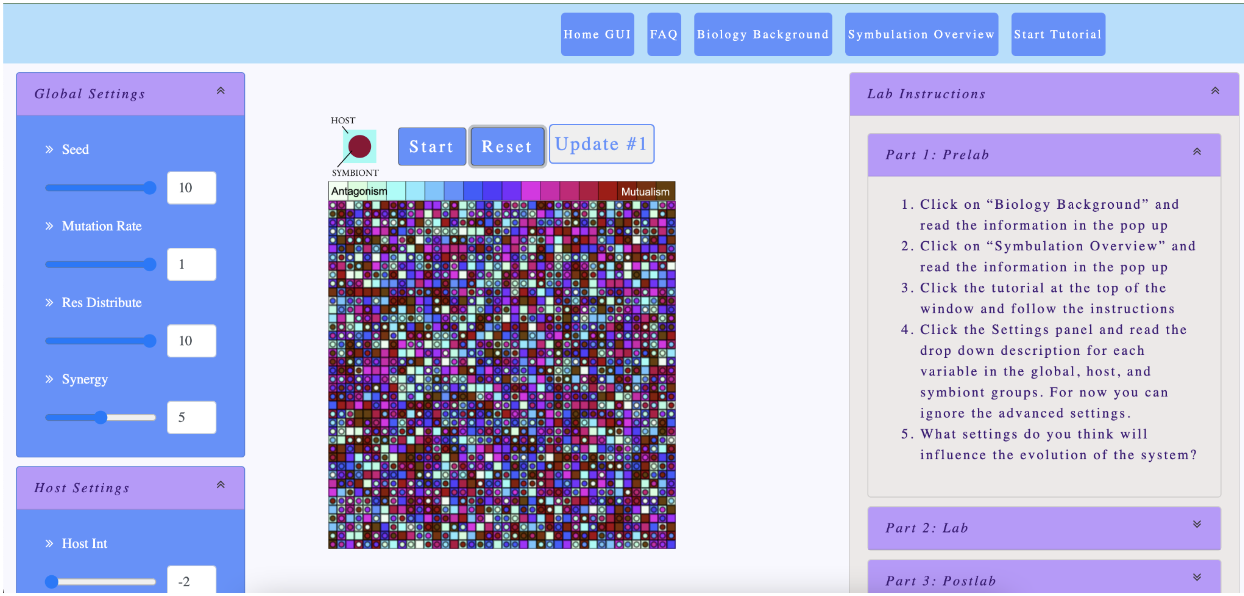The height and width of the screenshot is (596, 1244).
Task: Expand the Seed setting description arrow
Action: (49, 150)
